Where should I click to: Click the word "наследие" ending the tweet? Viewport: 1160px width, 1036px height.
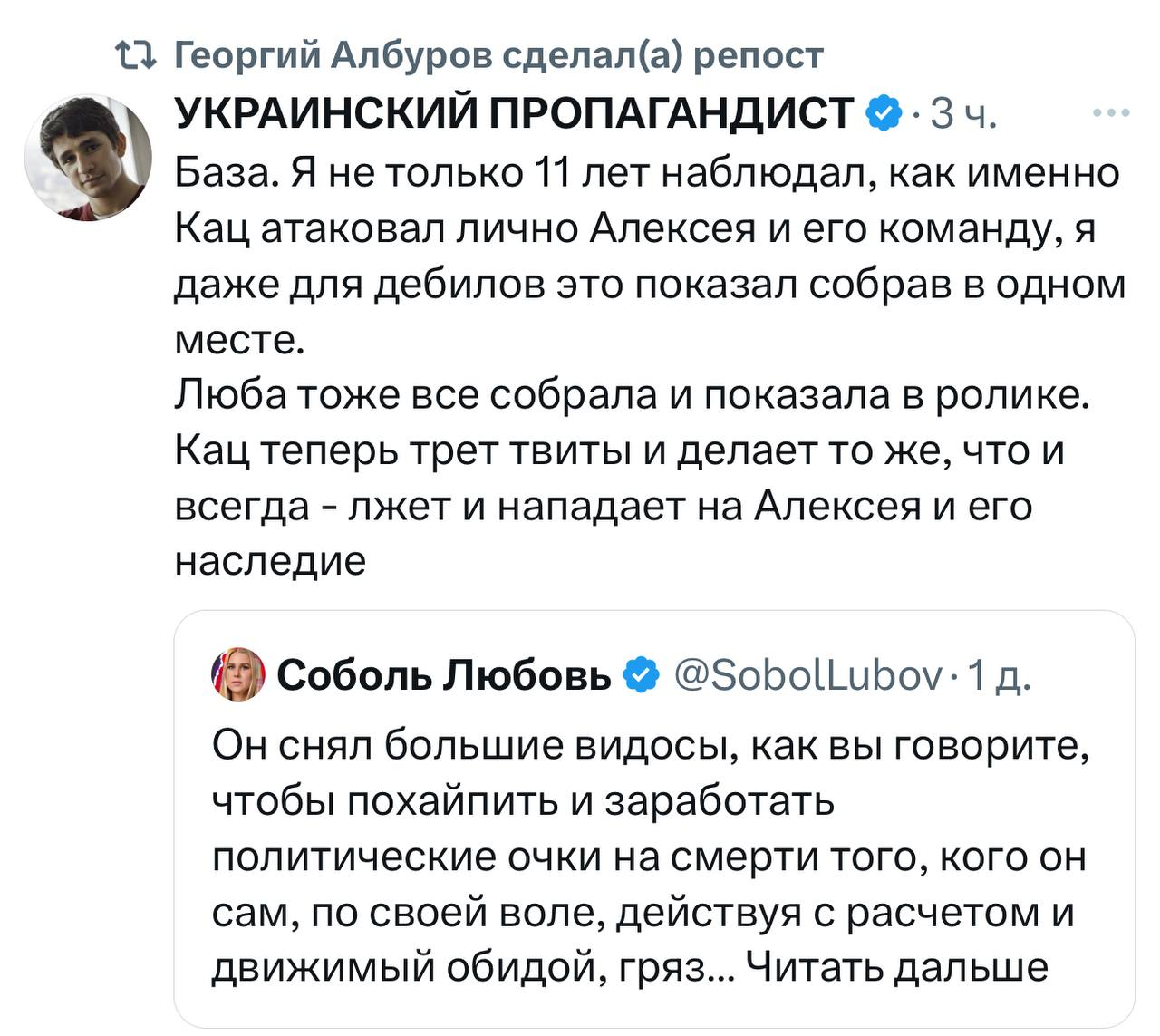point(270,561)
